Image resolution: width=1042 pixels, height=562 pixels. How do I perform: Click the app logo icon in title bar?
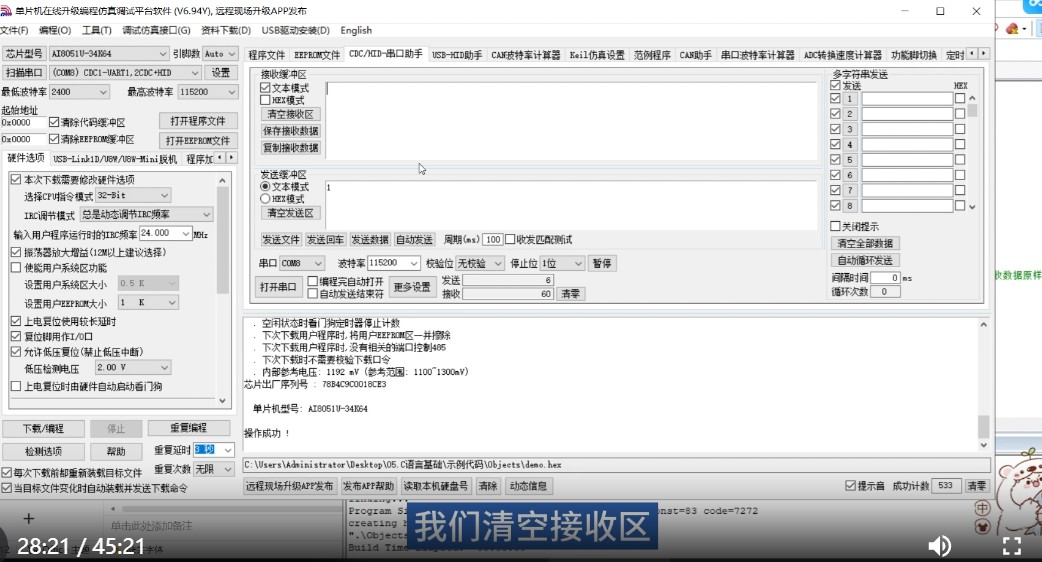pos(6,11)
